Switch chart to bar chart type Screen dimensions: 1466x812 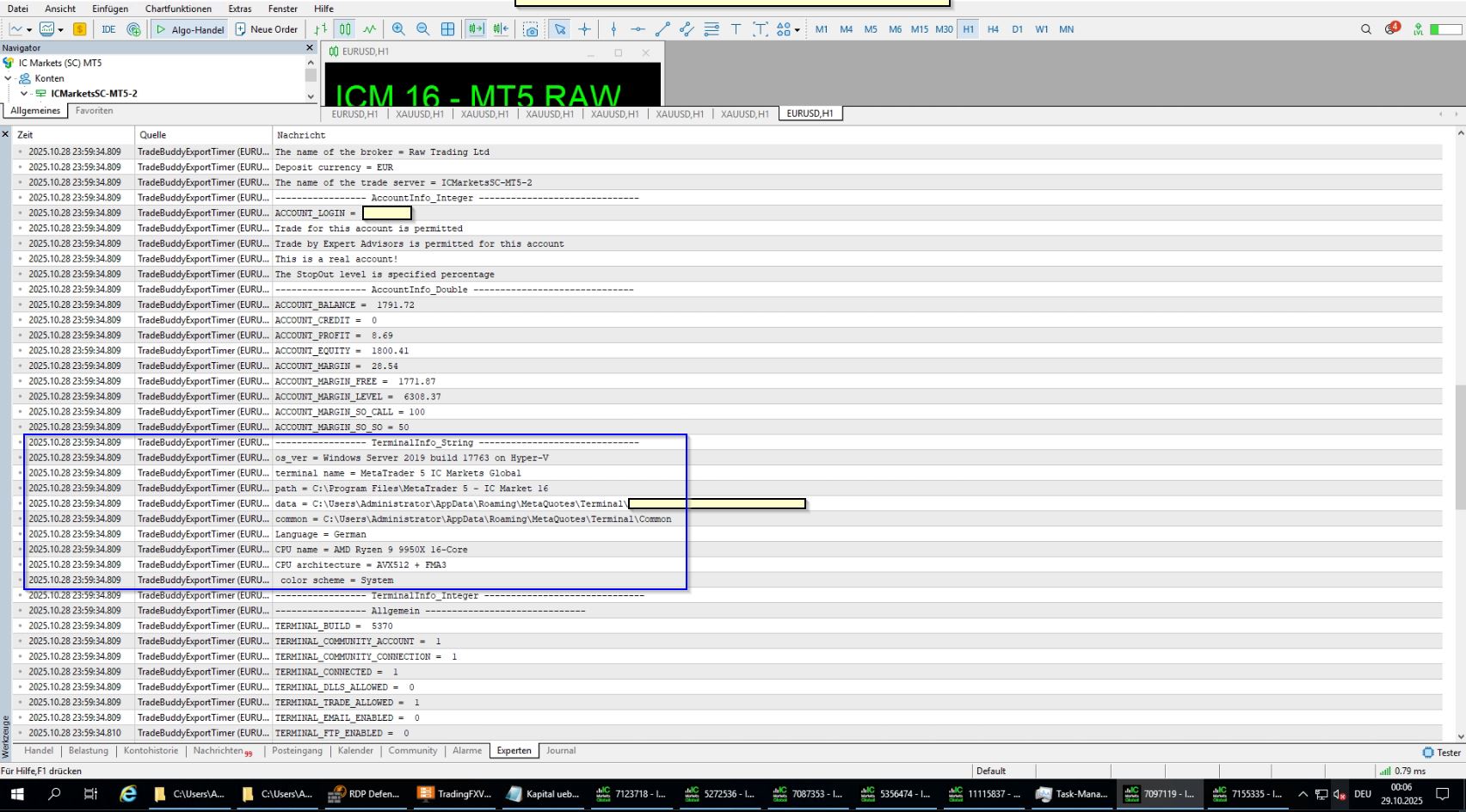pos(321,29)
